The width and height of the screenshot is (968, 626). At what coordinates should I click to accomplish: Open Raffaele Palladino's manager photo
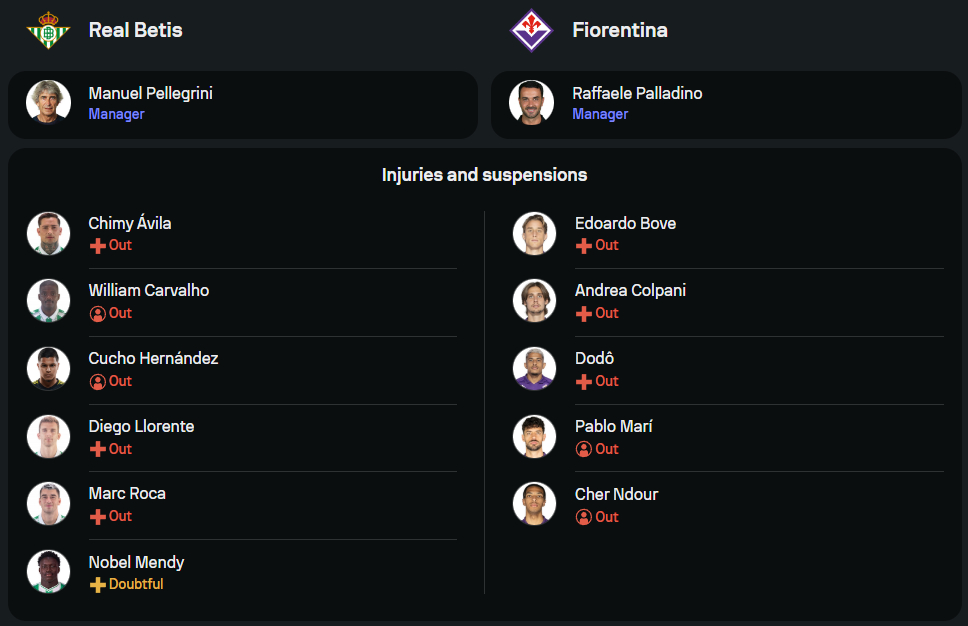coord(531,102)
